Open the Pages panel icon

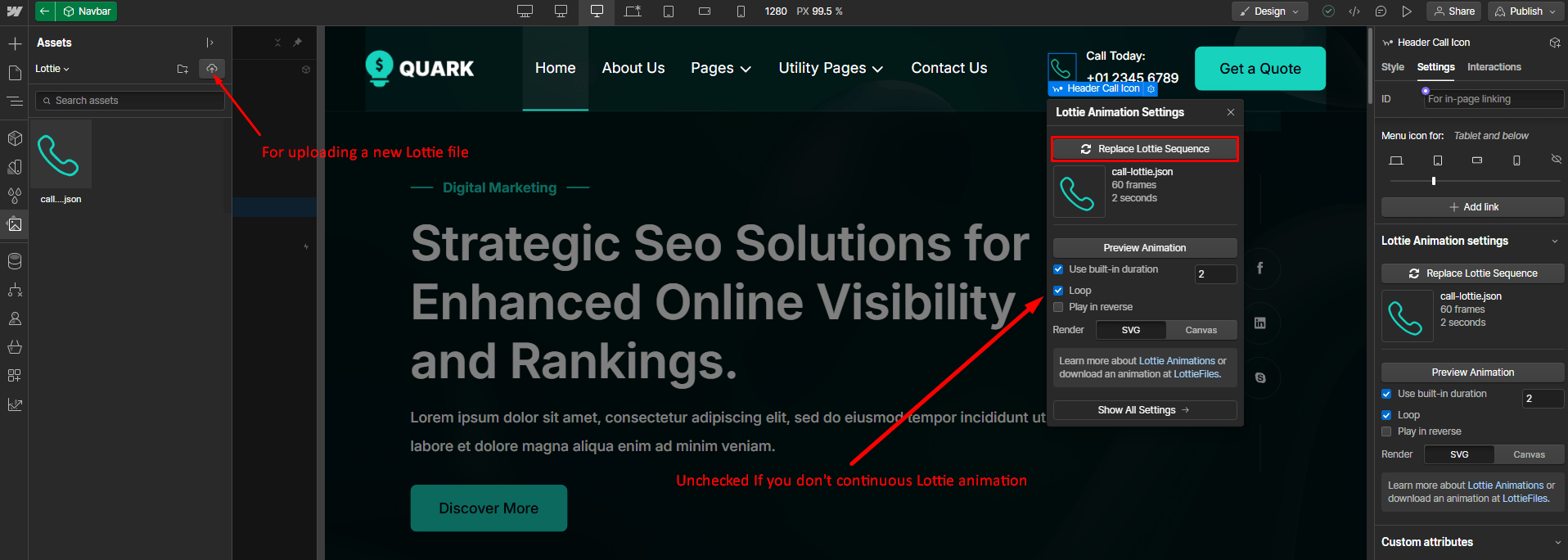(x=15, y=73)
